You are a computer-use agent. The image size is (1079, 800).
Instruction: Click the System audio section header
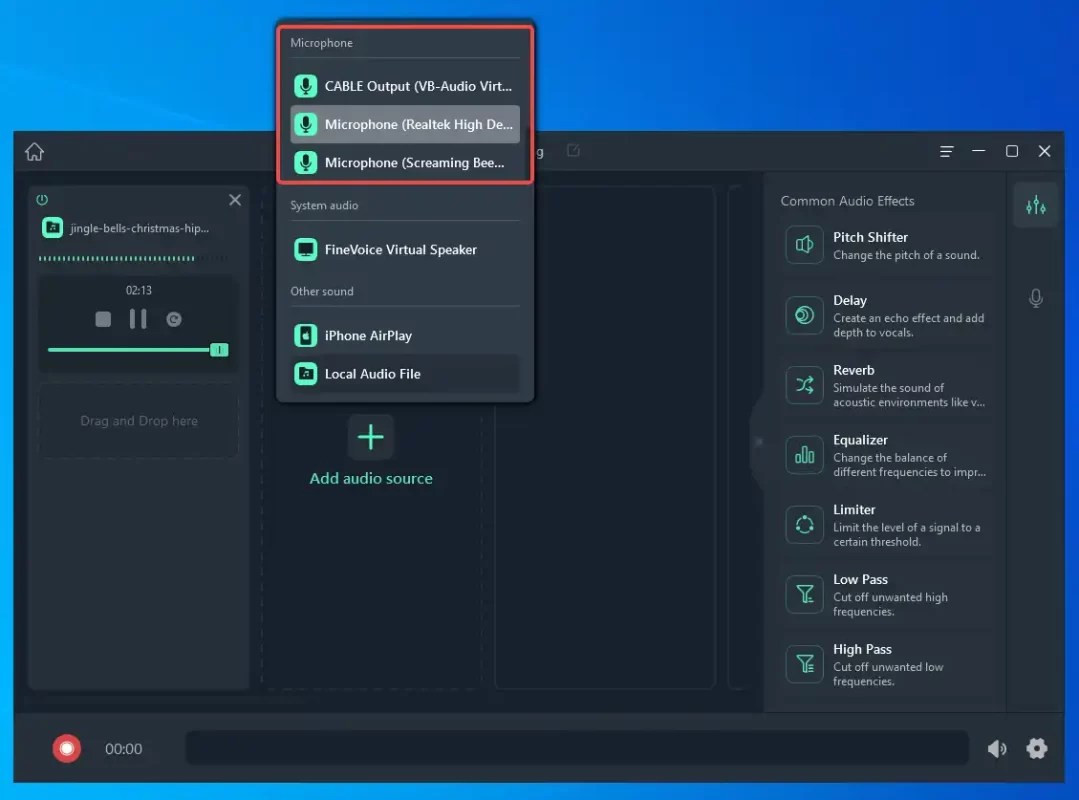point(324,205)
